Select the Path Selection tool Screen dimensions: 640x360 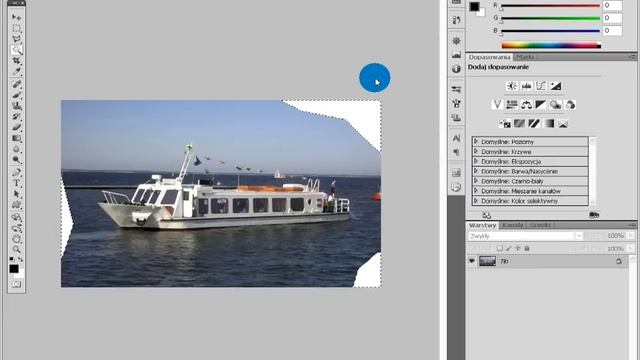(16, 194)
